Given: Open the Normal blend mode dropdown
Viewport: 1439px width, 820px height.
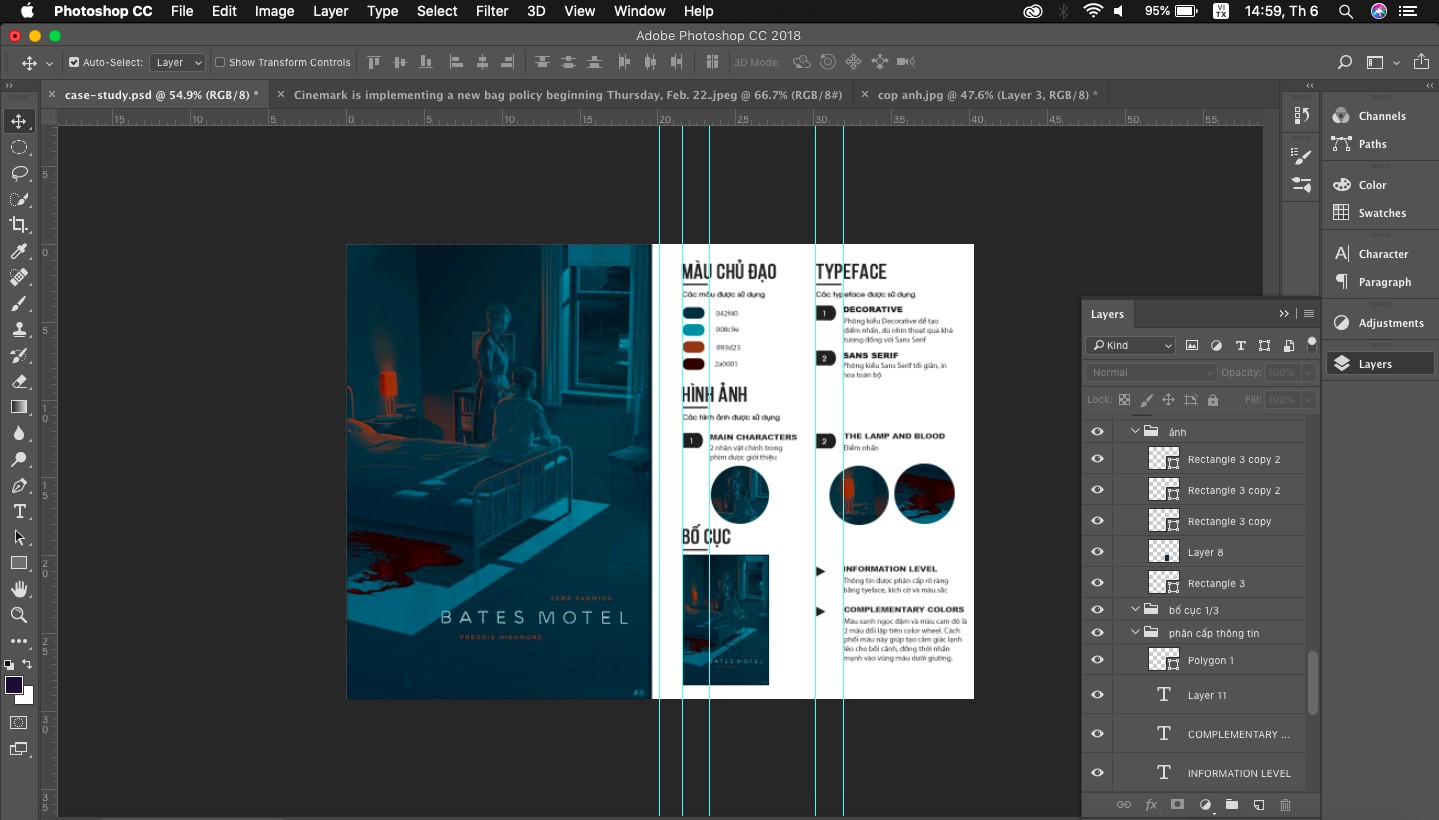Looking at the screenshot, I should coord(1151,372).
